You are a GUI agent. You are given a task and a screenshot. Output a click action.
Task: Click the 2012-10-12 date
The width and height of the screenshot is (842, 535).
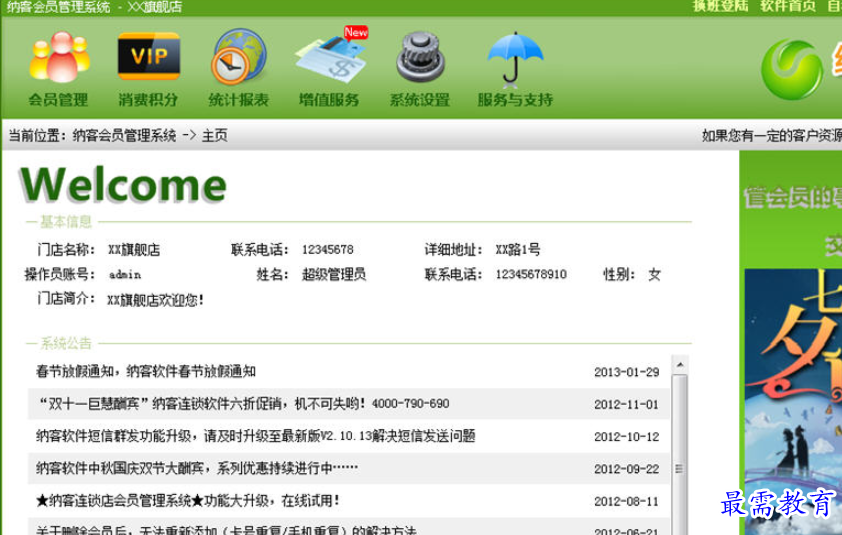click(627, 437)
